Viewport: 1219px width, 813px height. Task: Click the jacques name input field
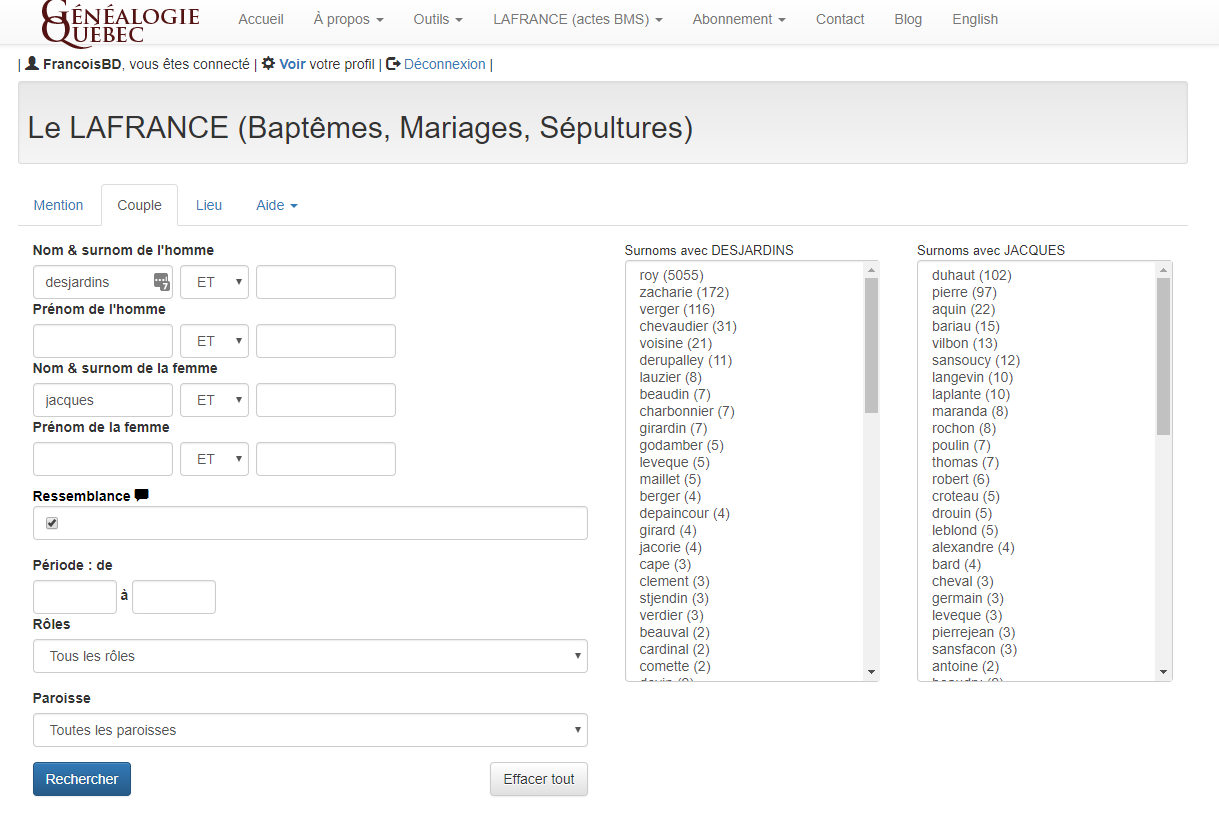(103, 400)
